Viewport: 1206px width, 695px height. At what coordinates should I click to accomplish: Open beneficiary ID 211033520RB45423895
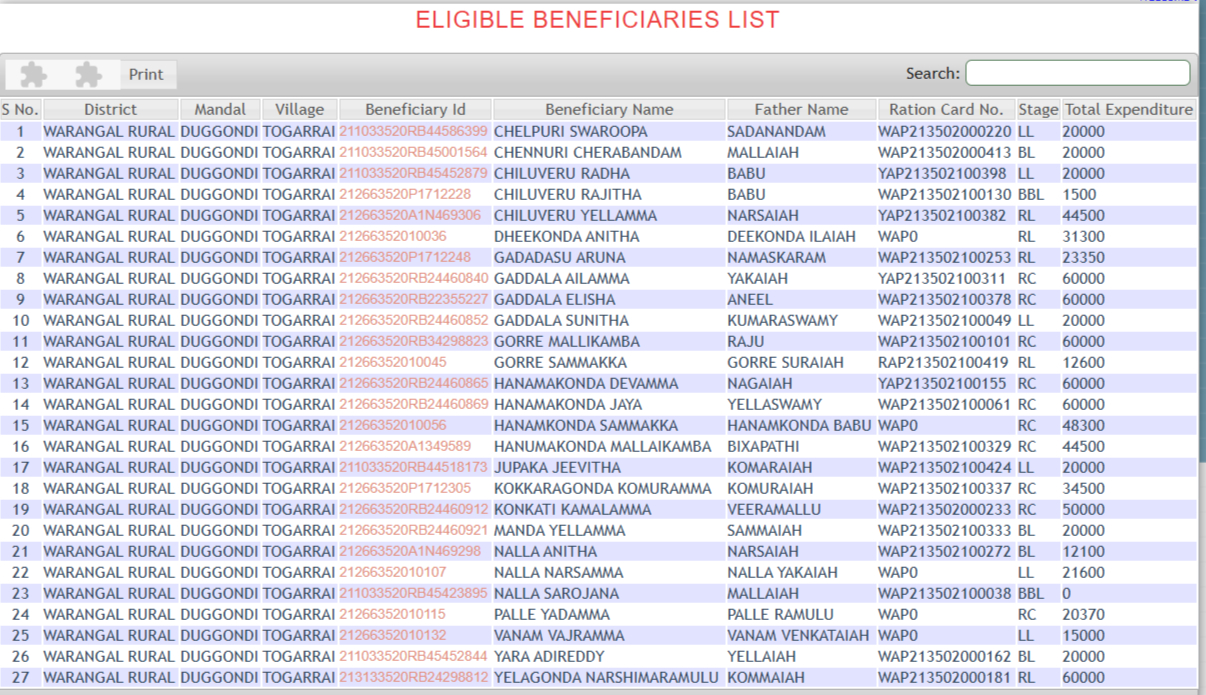(x=414, y=593)
